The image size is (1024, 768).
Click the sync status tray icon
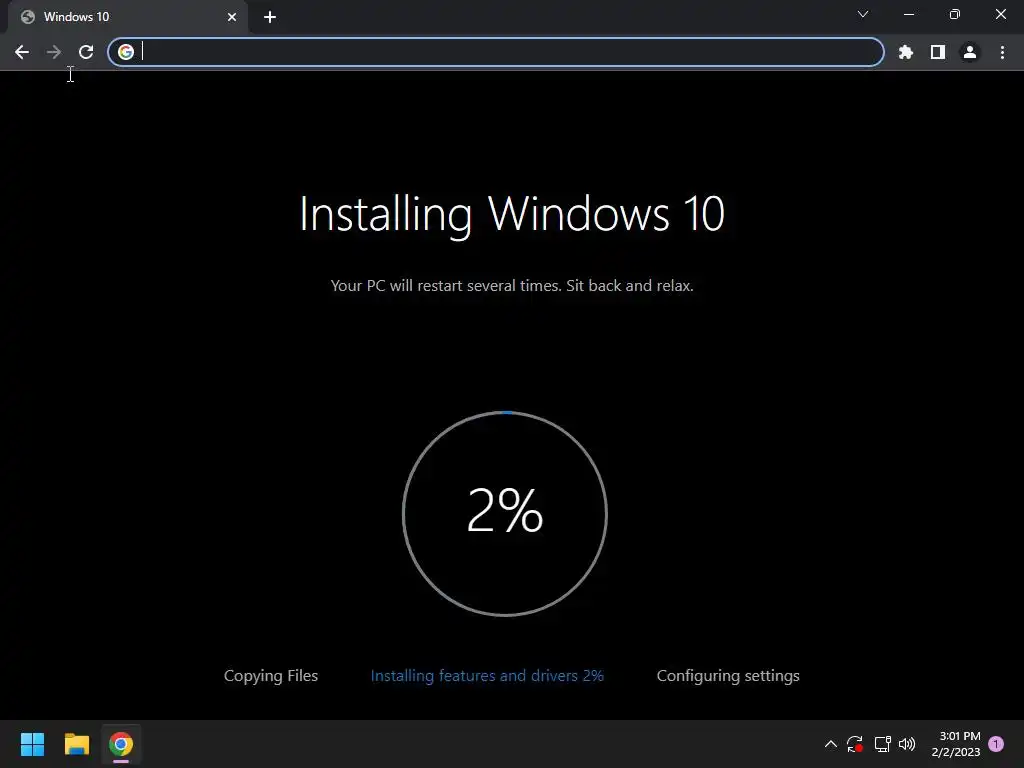855,744
